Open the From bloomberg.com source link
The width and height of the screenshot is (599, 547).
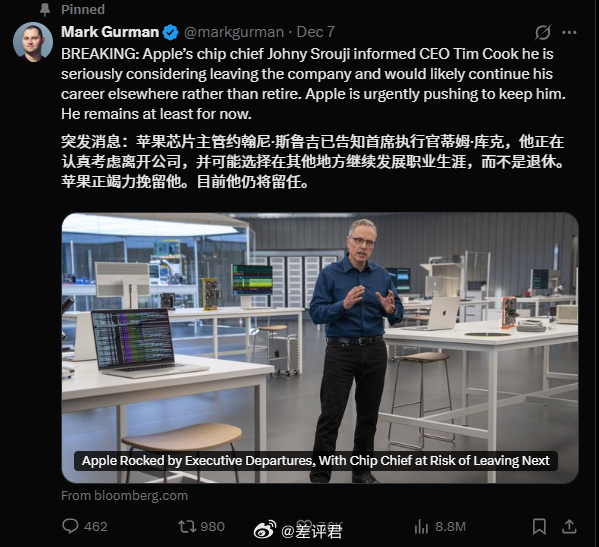pyautogui.click(x=125, y=495)
